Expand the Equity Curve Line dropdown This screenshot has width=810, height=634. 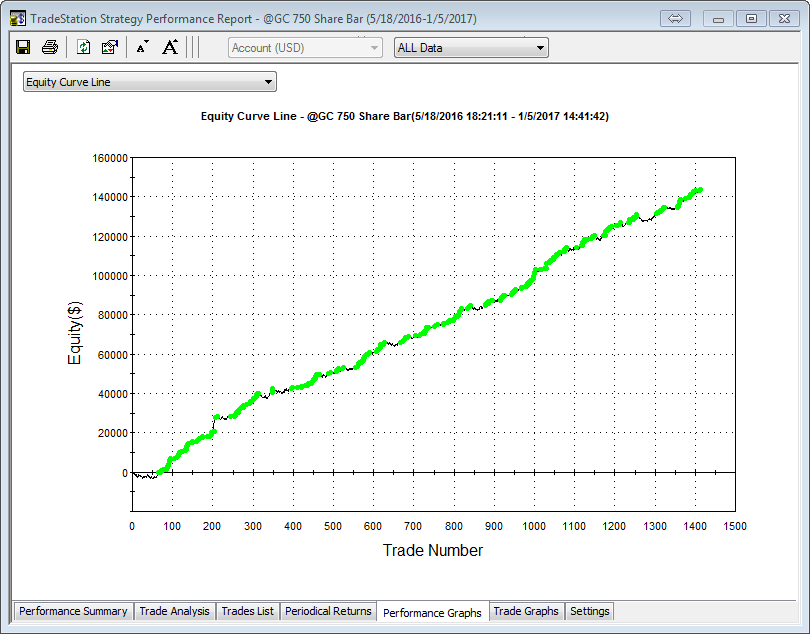click(150, 82)
